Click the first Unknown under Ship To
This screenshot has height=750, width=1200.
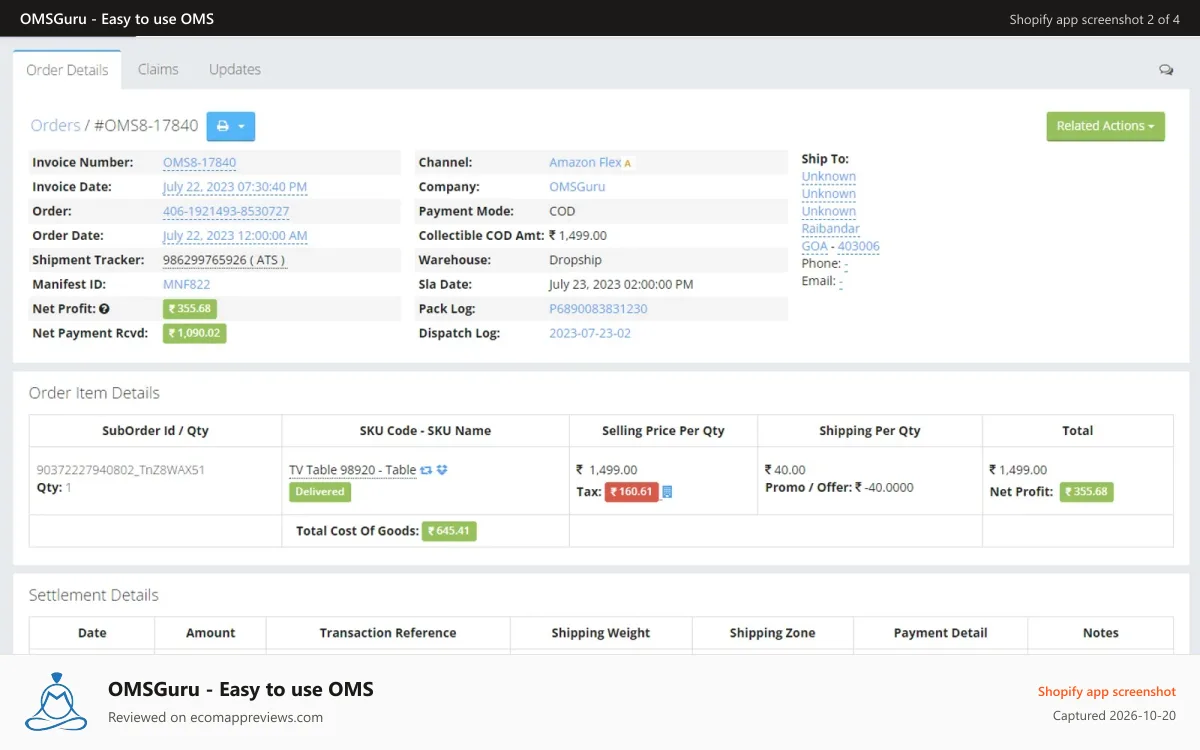click(x=828, y=177)
